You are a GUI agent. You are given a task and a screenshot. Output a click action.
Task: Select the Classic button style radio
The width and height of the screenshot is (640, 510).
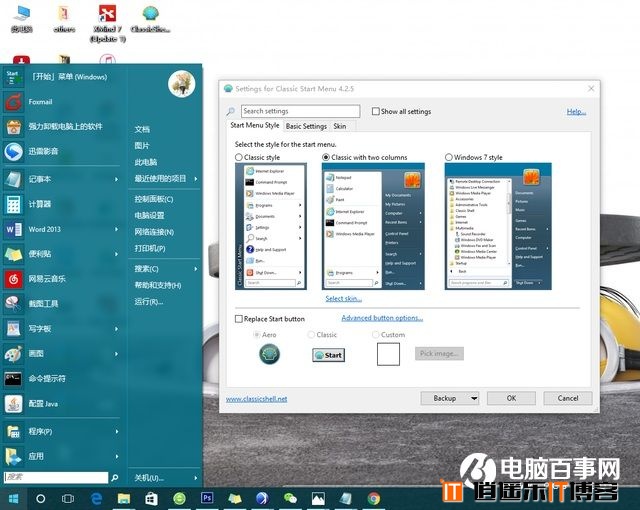coord(311,335)
